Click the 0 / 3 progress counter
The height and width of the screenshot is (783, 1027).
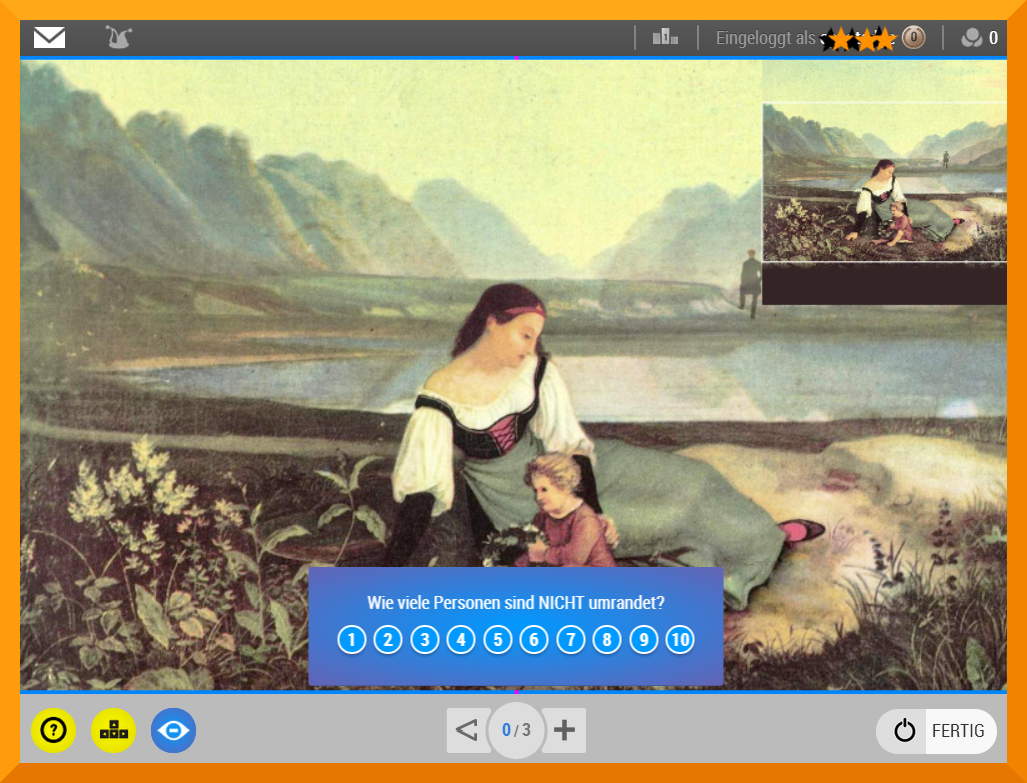tap(516, 730)
